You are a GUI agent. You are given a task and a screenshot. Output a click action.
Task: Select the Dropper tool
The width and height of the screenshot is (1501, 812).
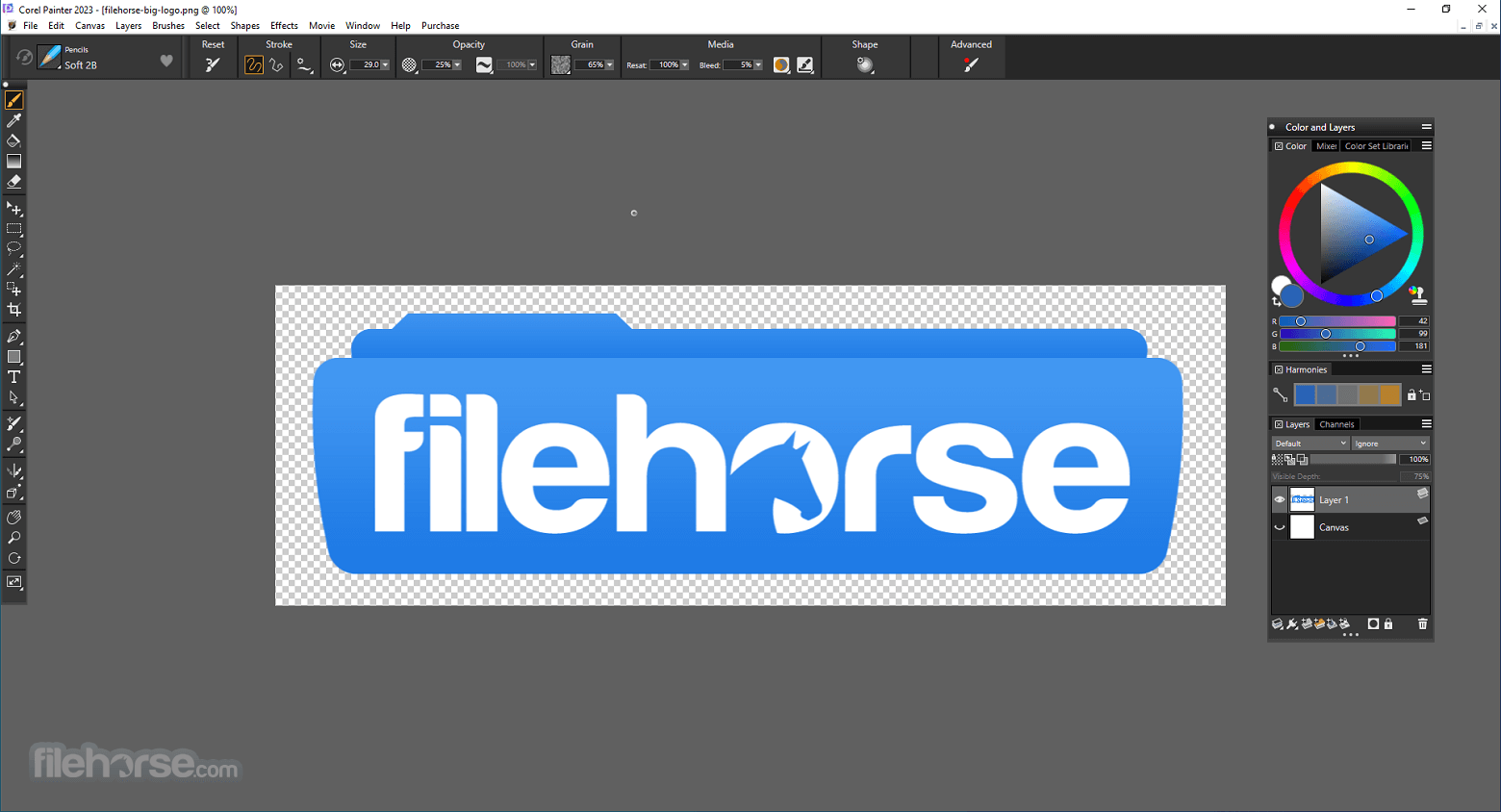click(x=14, y=120)
